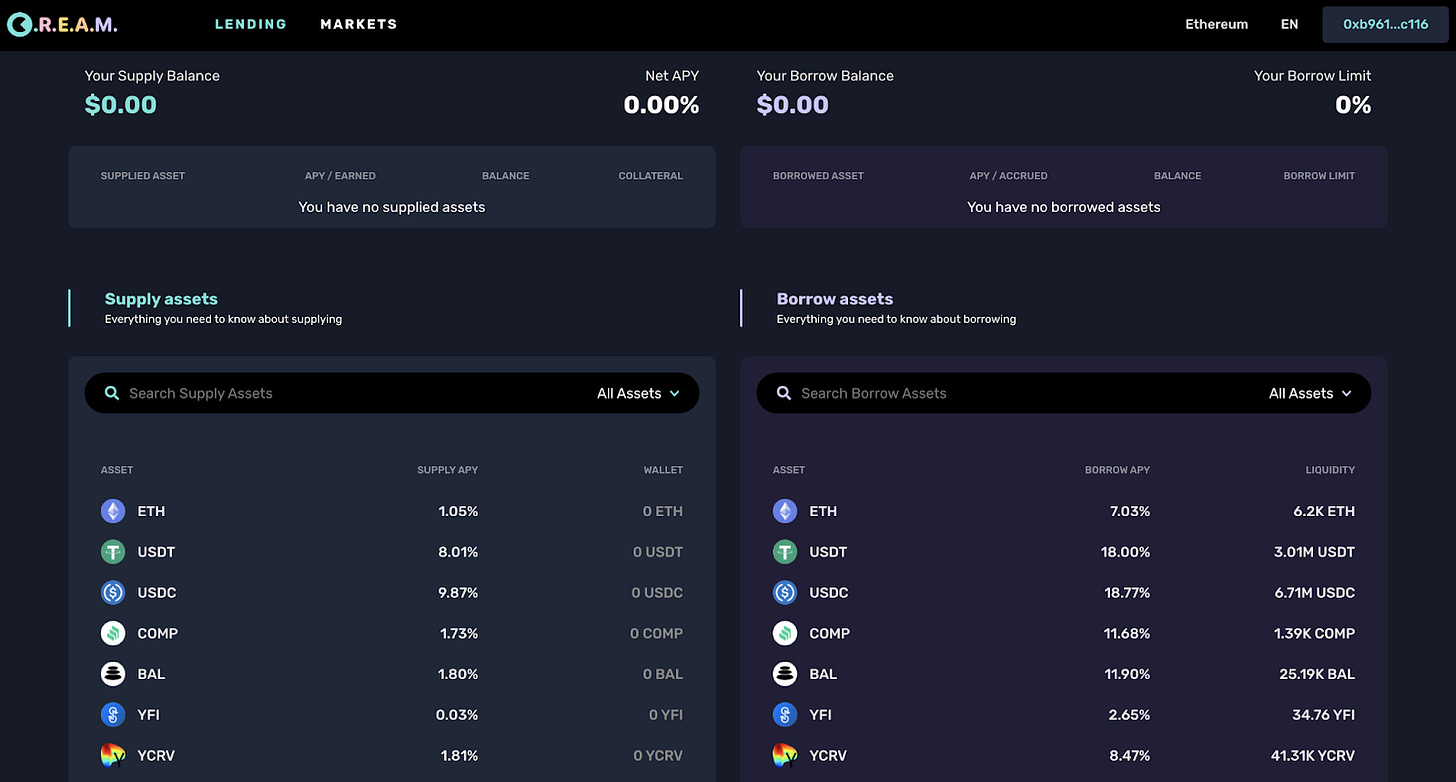Click the 6.2K ETH liquidity value

click(x=1324, y=511)
